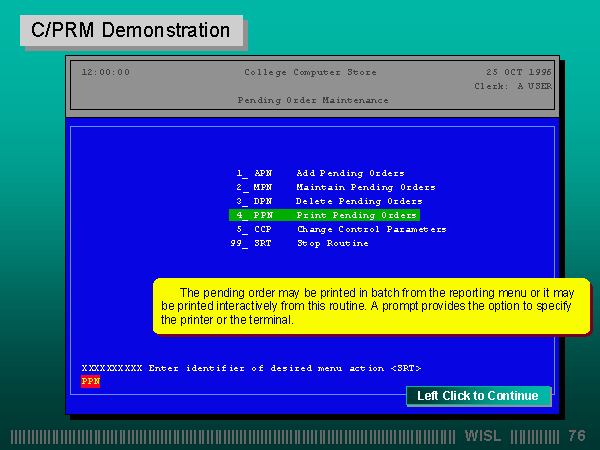600x450 pixels.
Task: Click the C/PRM Demonstration title box
Action: 130,30
